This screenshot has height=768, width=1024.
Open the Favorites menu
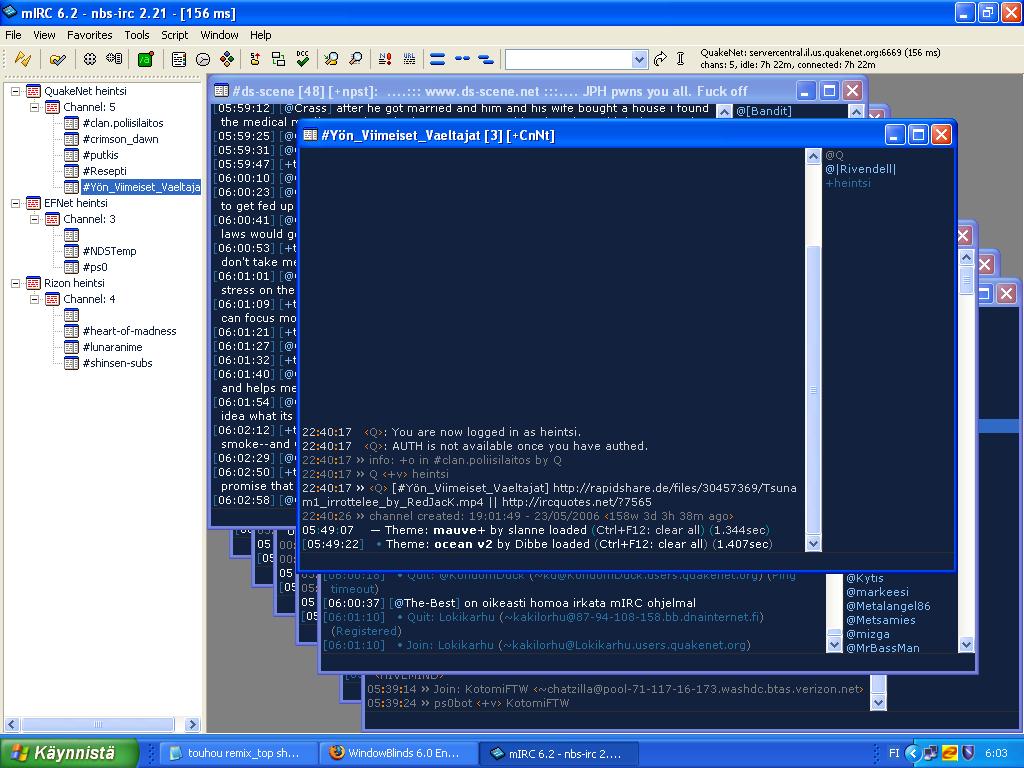tap(89, 35)
